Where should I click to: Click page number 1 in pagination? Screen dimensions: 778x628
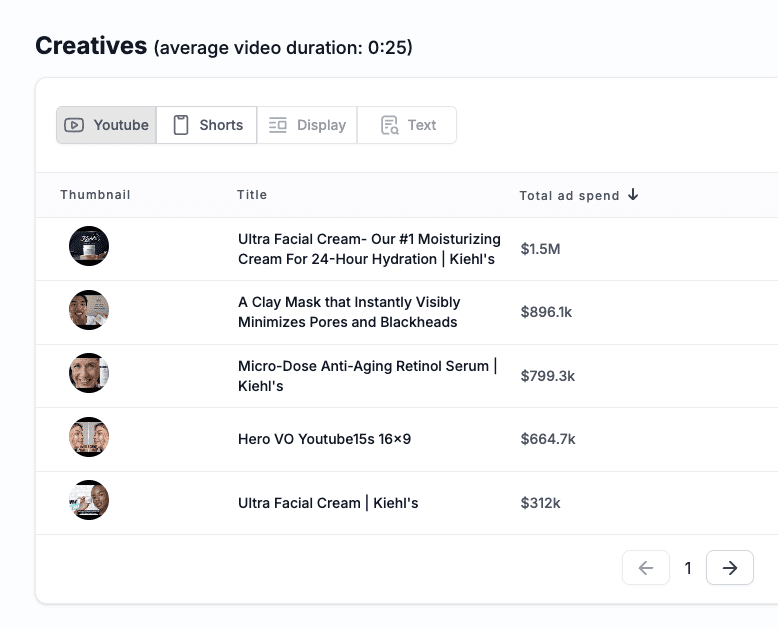pos(688,568)
